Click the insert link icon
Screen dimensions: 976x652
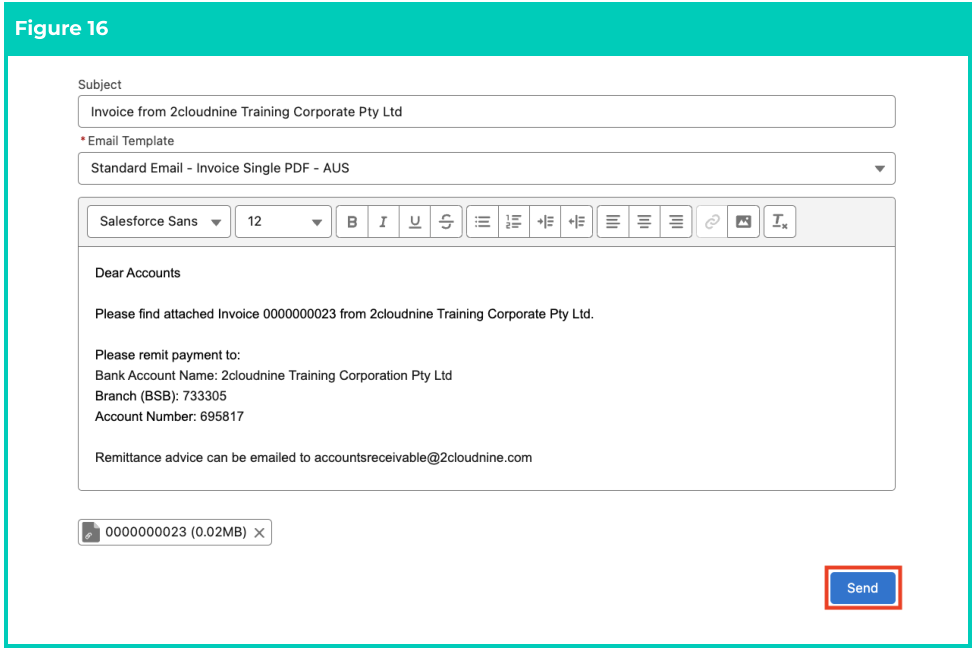pyautogui.click(x=712, y=222)
